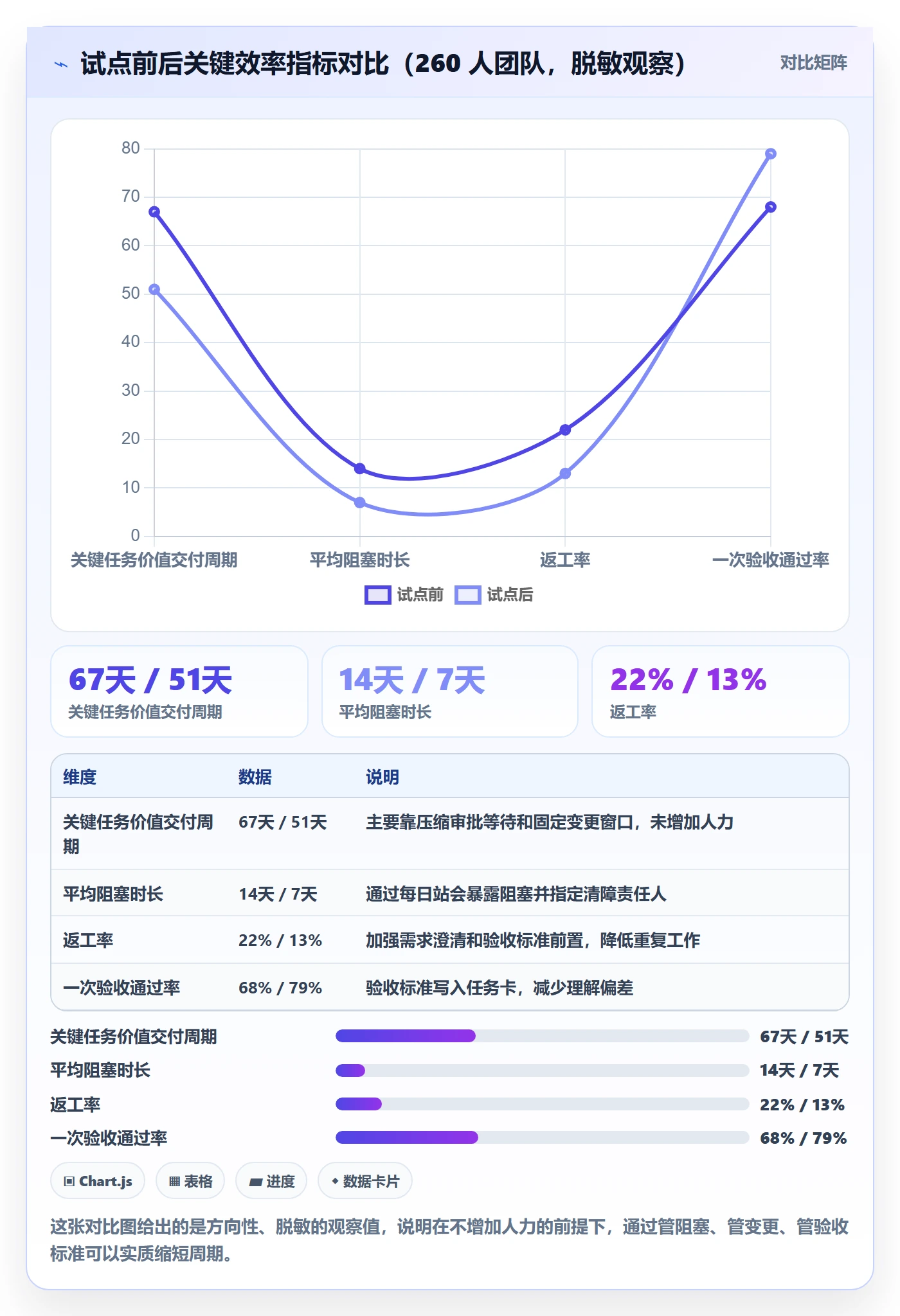This screenshot has height=1316, width=900.
Task: Click the 试点前 legend color box
Action: [x=377, y=595]
